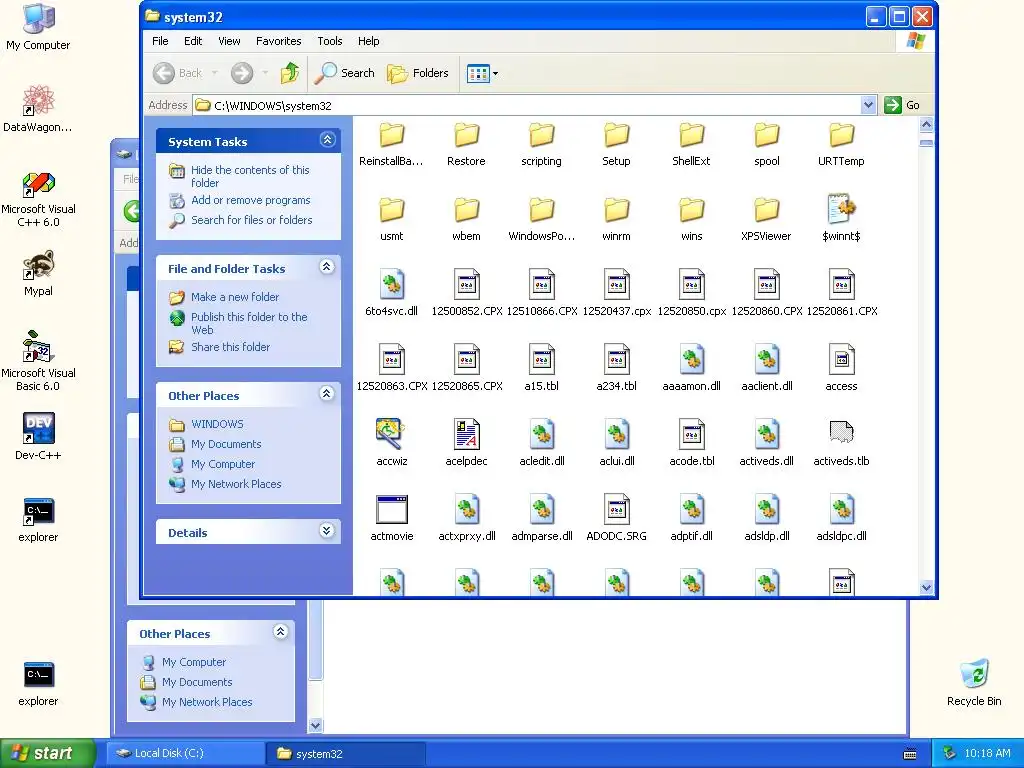Select the access file icon
Viewport: 1024px width, 768px height.
842,359
